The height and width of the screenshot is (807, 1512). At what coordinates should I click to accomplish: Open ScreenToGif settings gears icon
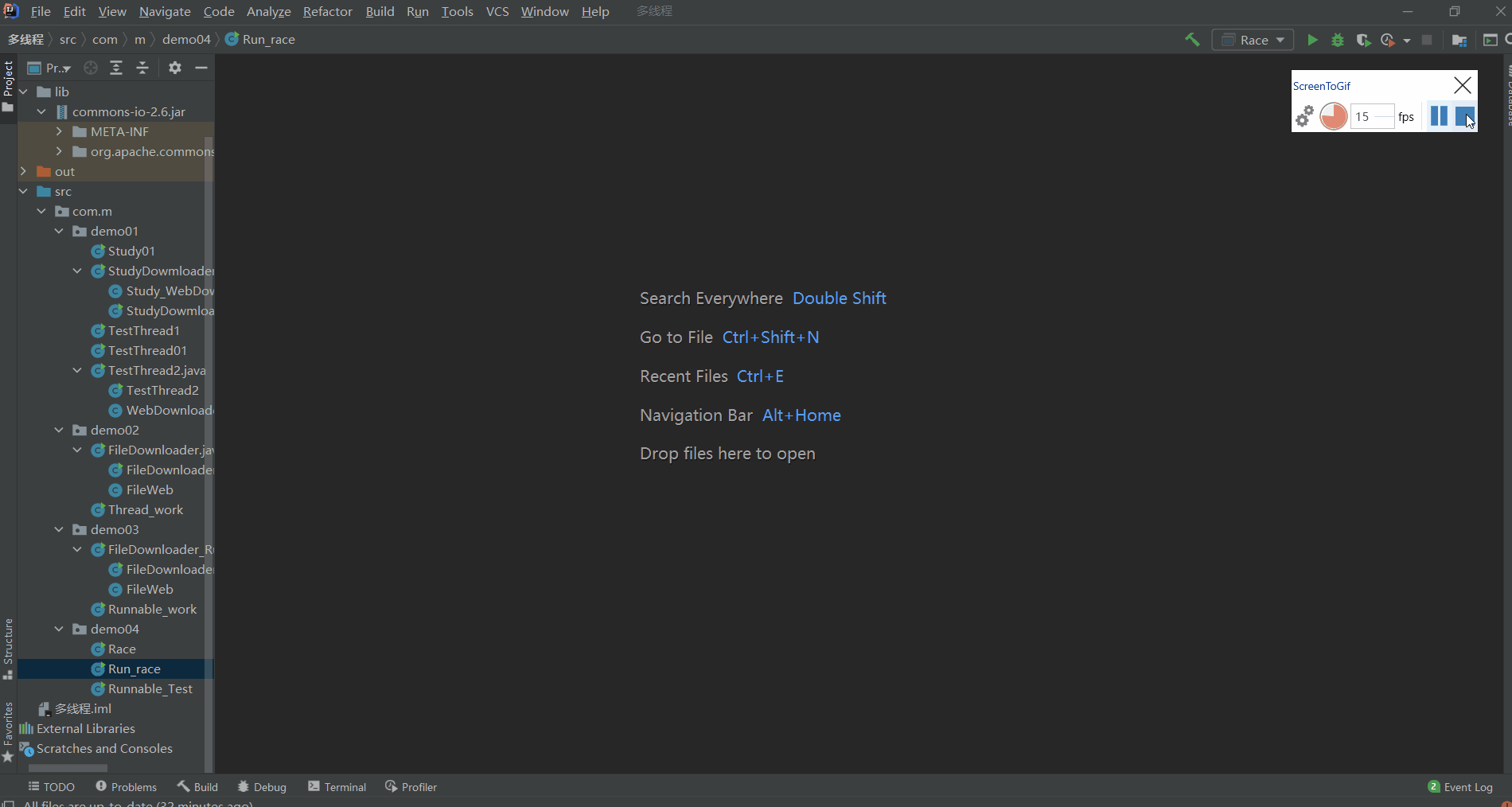[x=1304, y=116]
